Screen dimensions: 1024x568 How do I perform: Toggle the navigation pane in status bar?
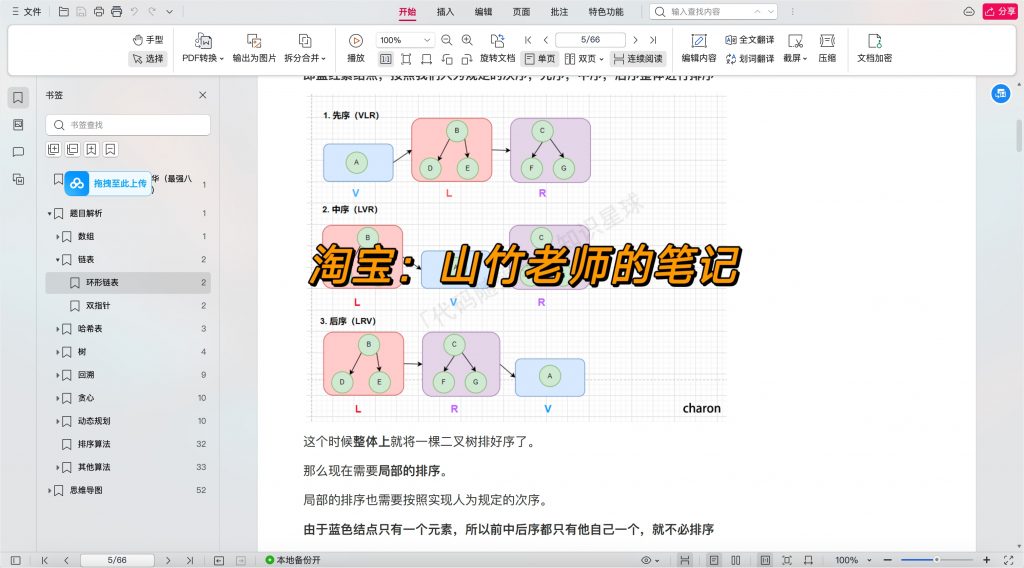click(x=16, y=560)
